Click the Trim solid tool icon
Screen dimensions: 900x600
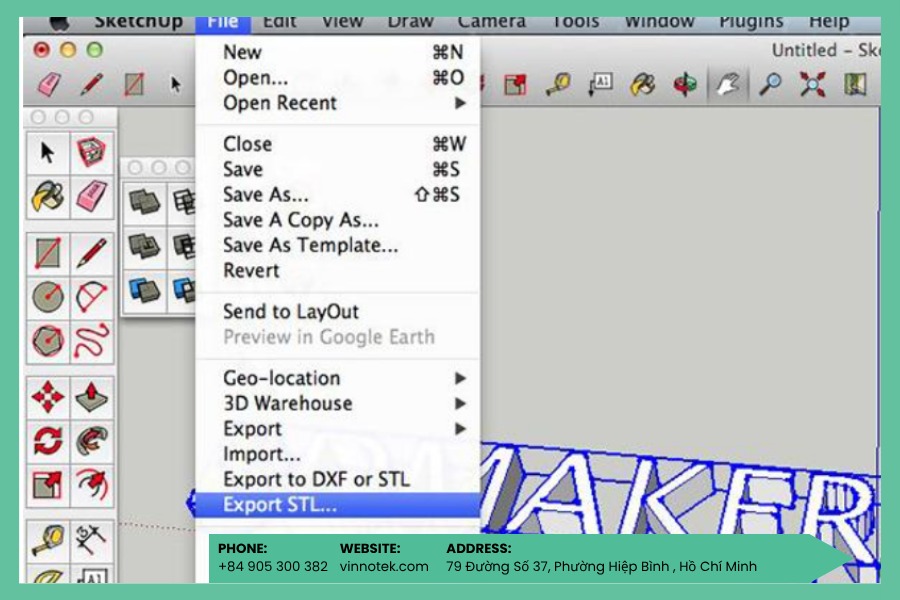(x=144, y=291)
